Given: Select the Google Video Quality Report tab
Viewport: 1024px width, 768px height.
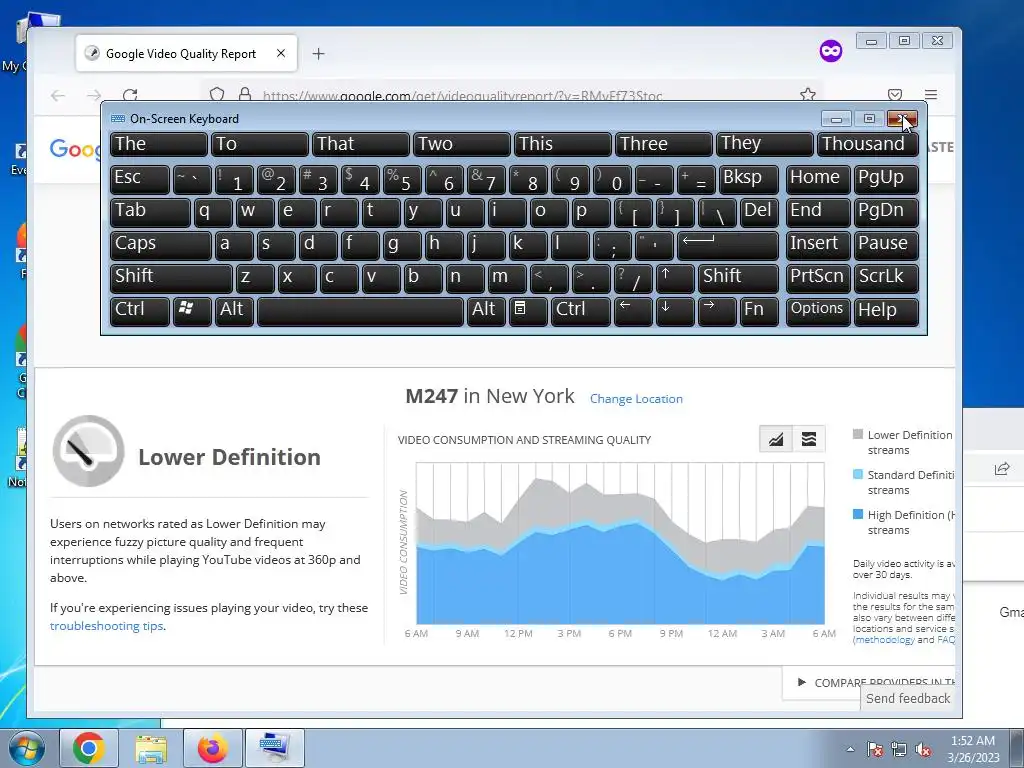Looking at the screenshot, I should (186, 54).
